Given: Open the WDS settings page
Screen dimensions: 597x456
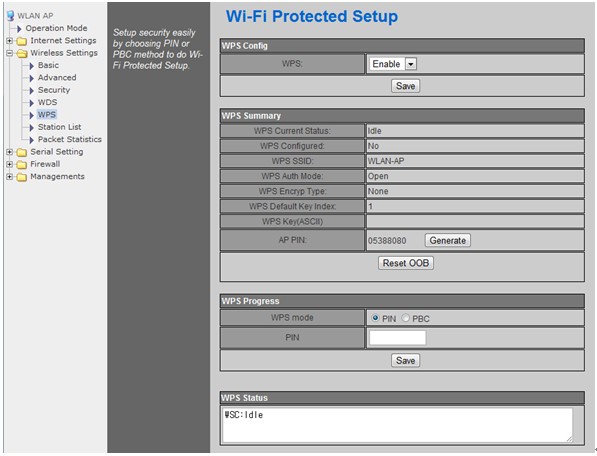Looking at the screenshot, I should point(48,102).
